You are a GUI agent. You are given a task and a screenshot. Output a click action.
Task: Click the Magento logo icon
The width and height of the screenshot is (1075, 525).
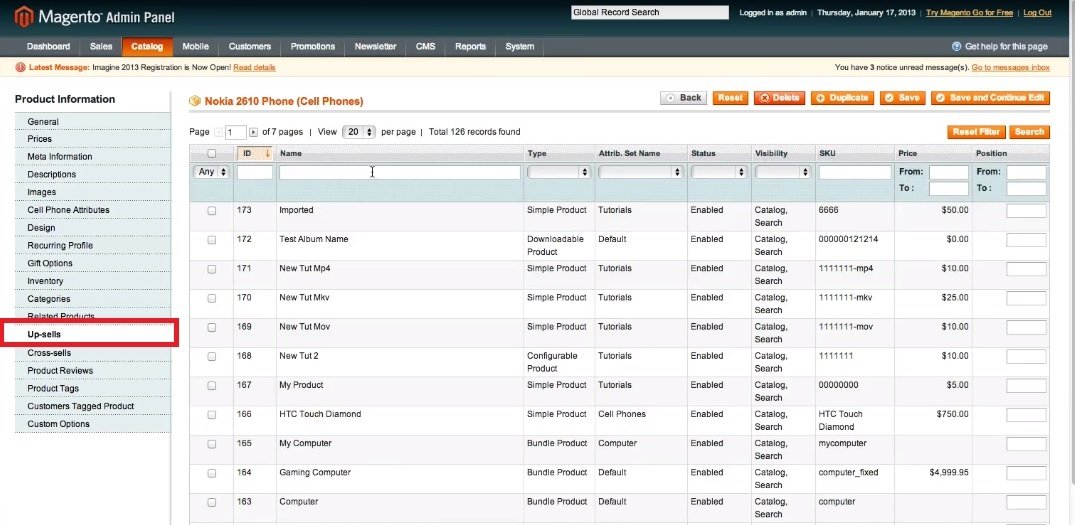[23, 16]
